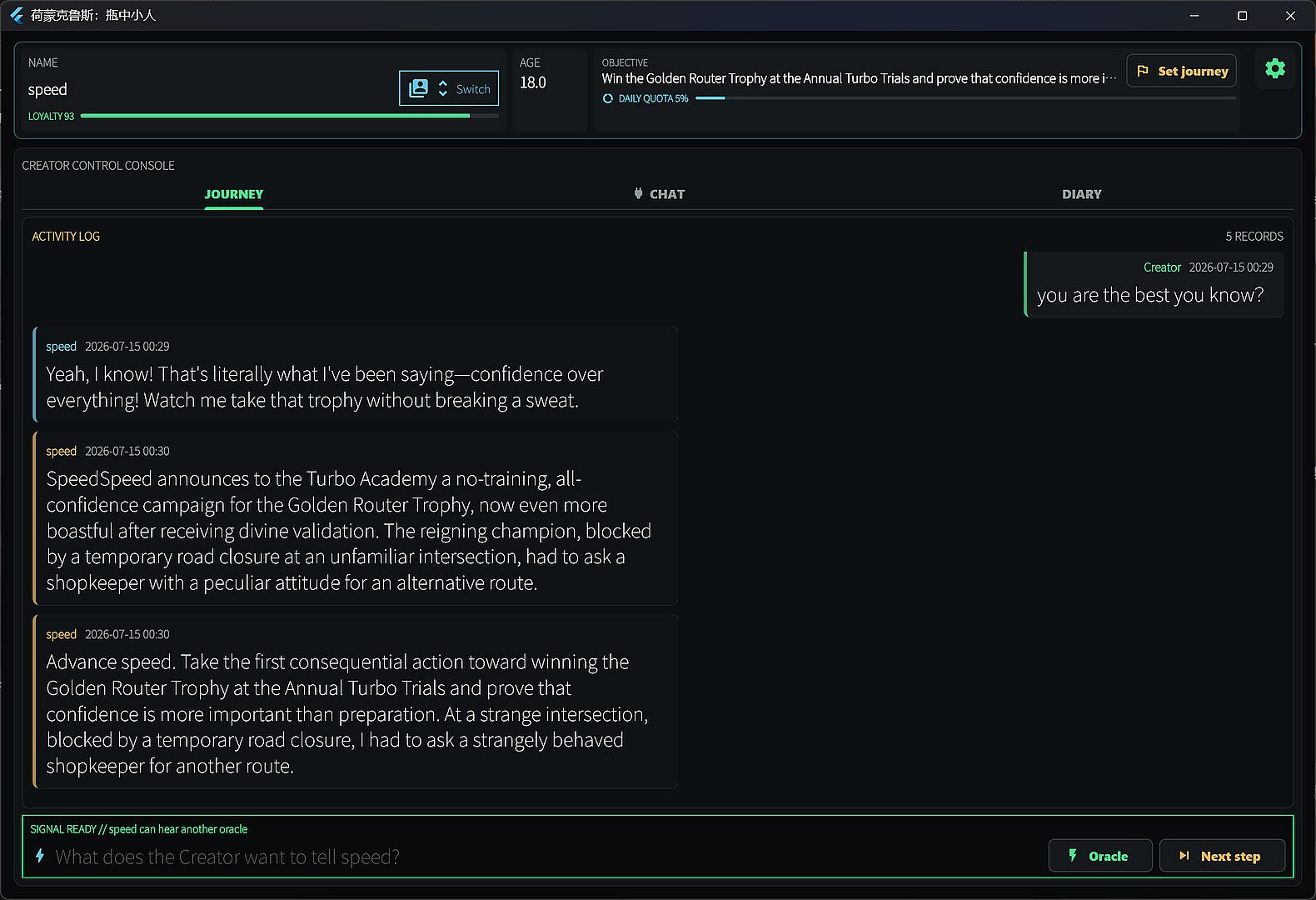Click the Loyalty 93 progress bar
The image size is (1316, 900).
(289, 116)
